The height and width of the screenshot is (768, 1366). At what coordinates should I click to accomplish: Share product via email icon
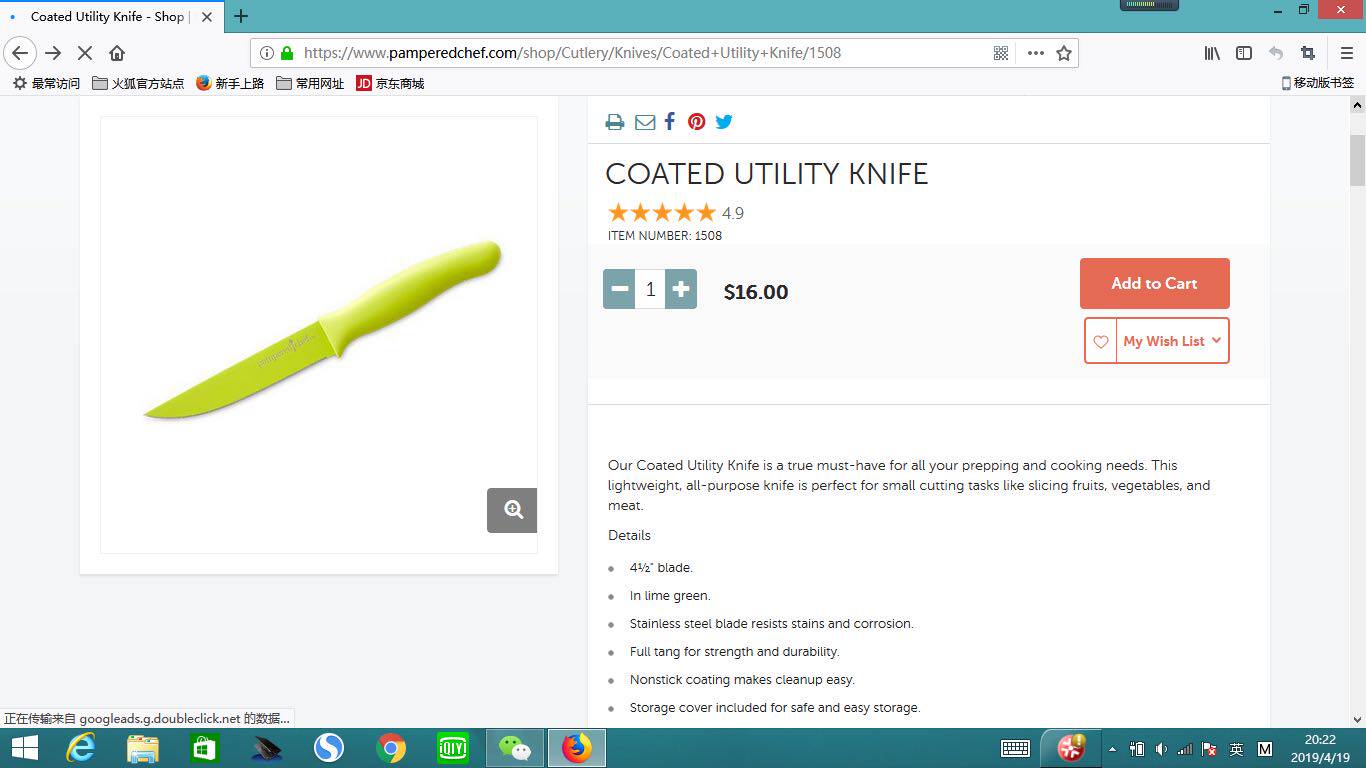coord(645,122)
